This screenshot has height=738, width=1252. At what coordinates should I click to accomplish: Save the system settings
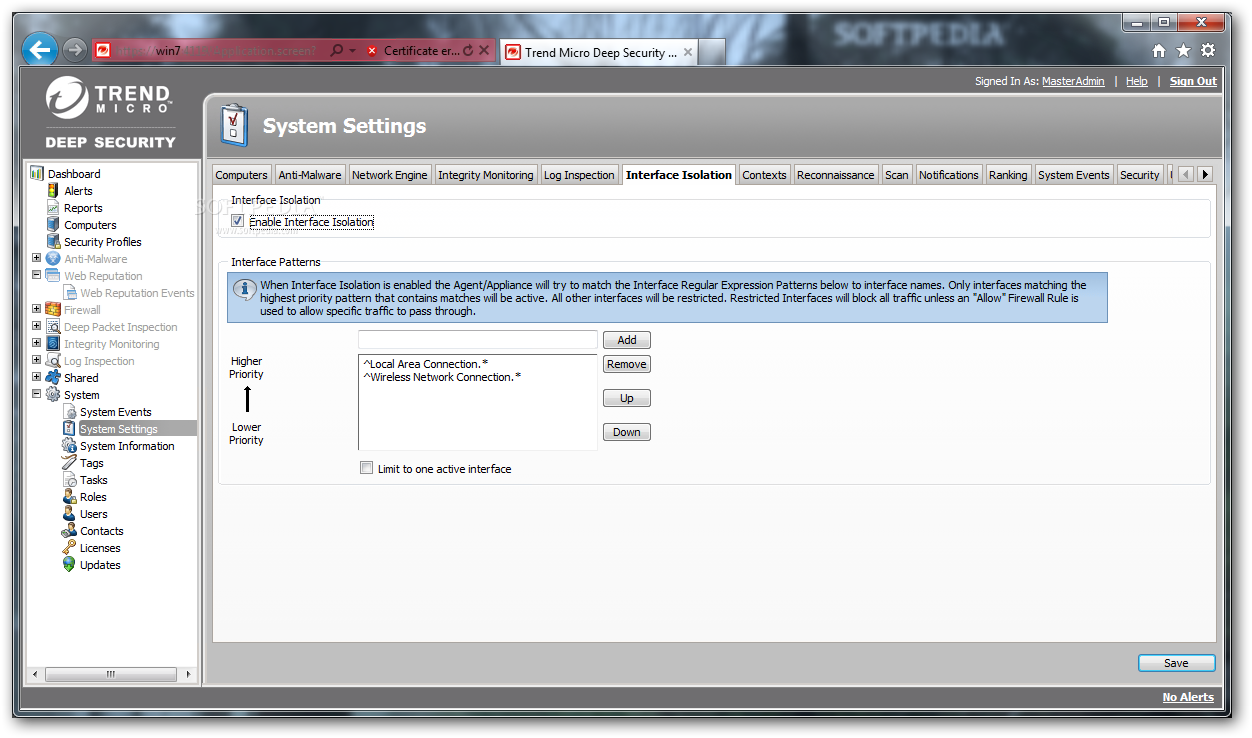(x=1176, y=663)
